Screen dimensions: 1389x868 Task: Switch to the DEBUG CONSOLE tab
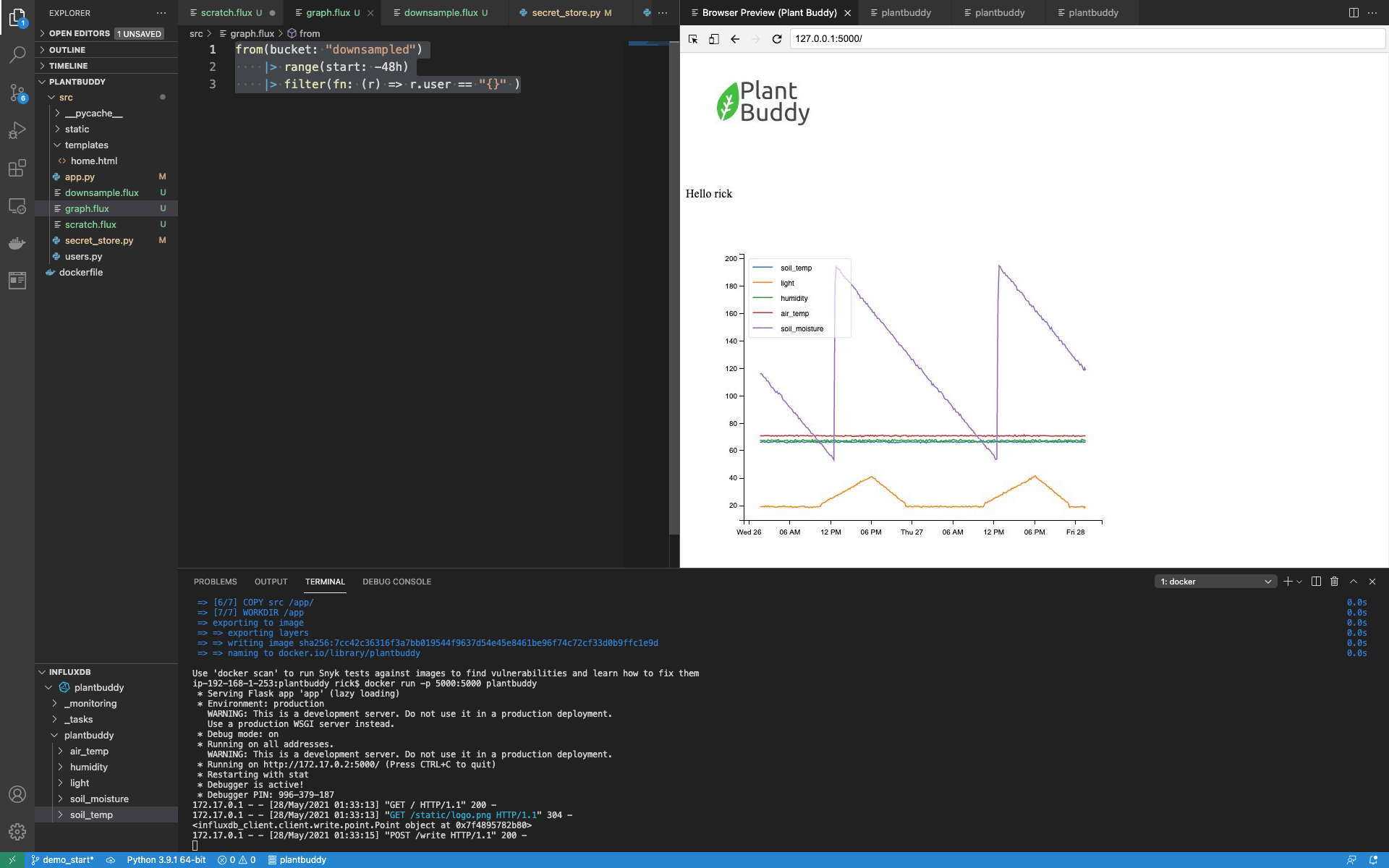(x=396, y=582)
